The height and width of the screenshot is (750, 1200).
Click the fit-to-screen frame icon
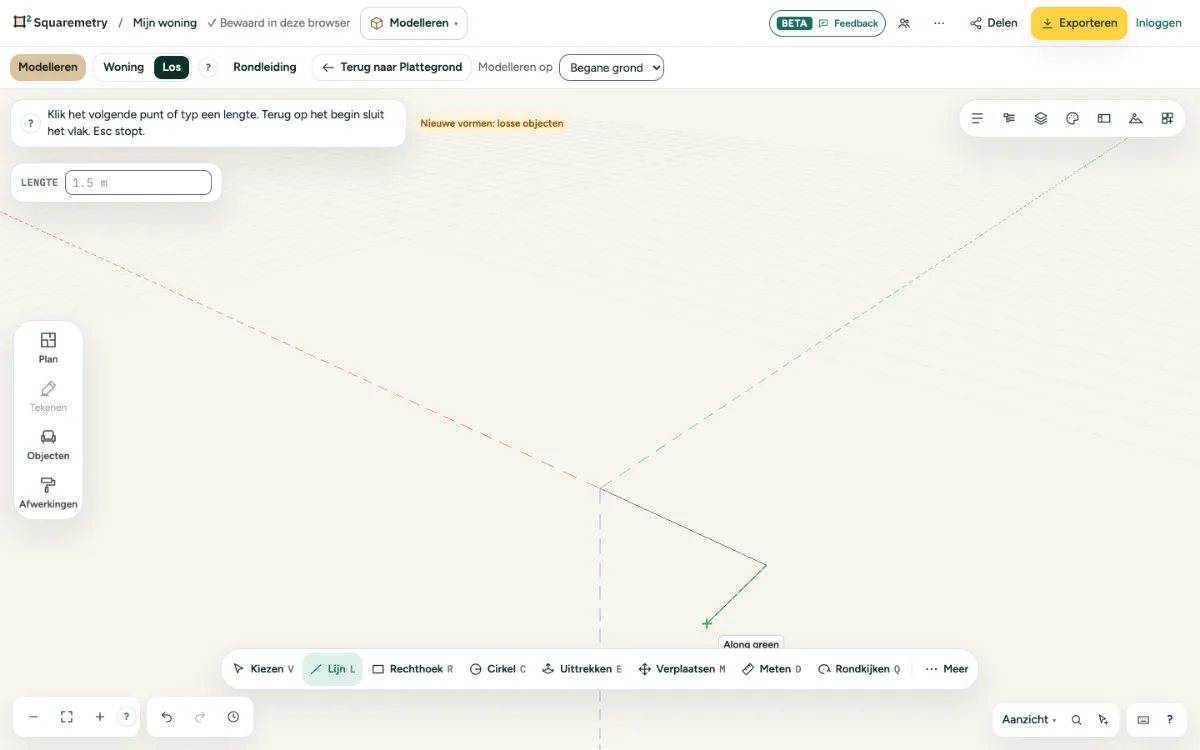[67, 717]
